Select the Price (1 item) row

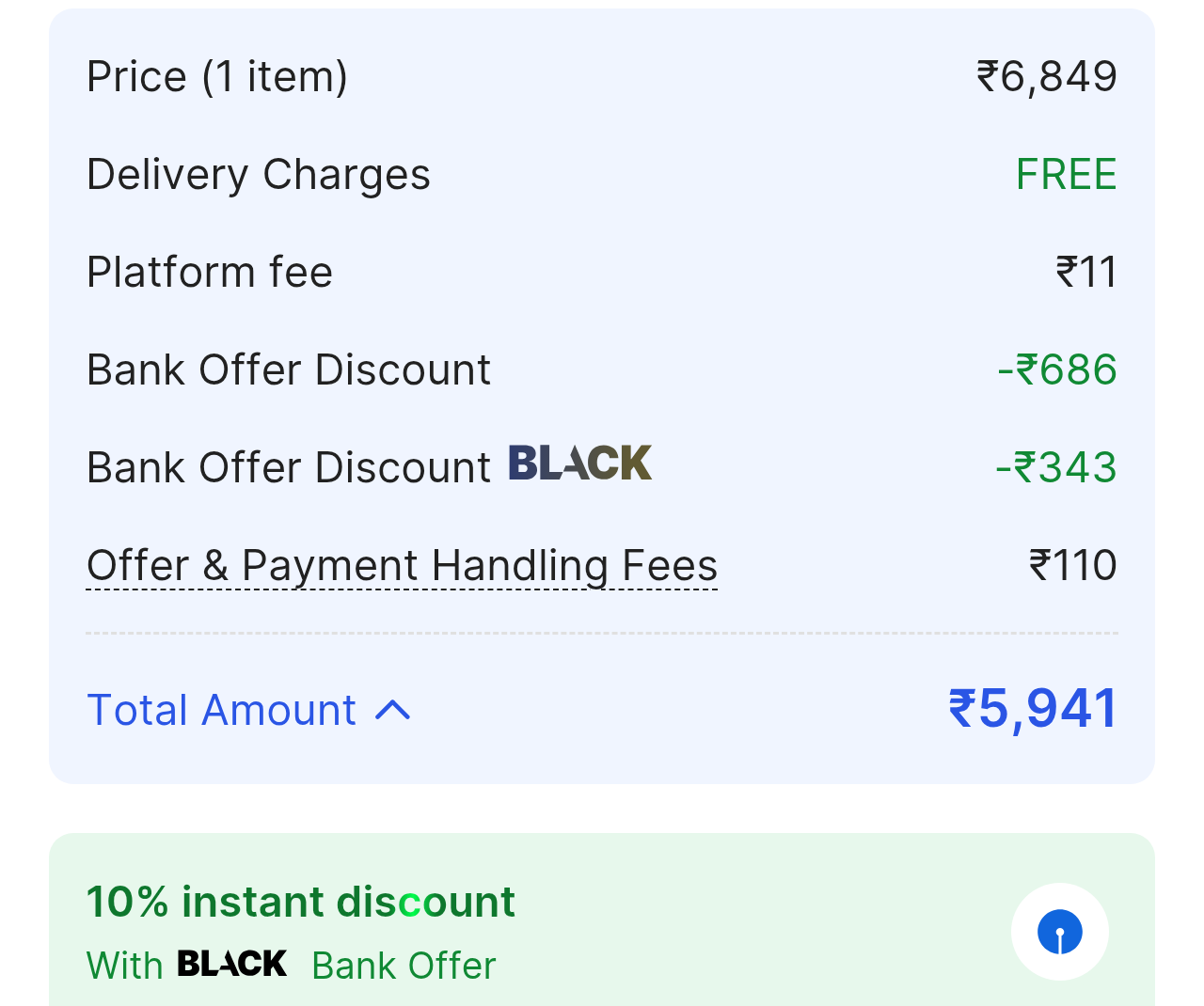point(217,77)
